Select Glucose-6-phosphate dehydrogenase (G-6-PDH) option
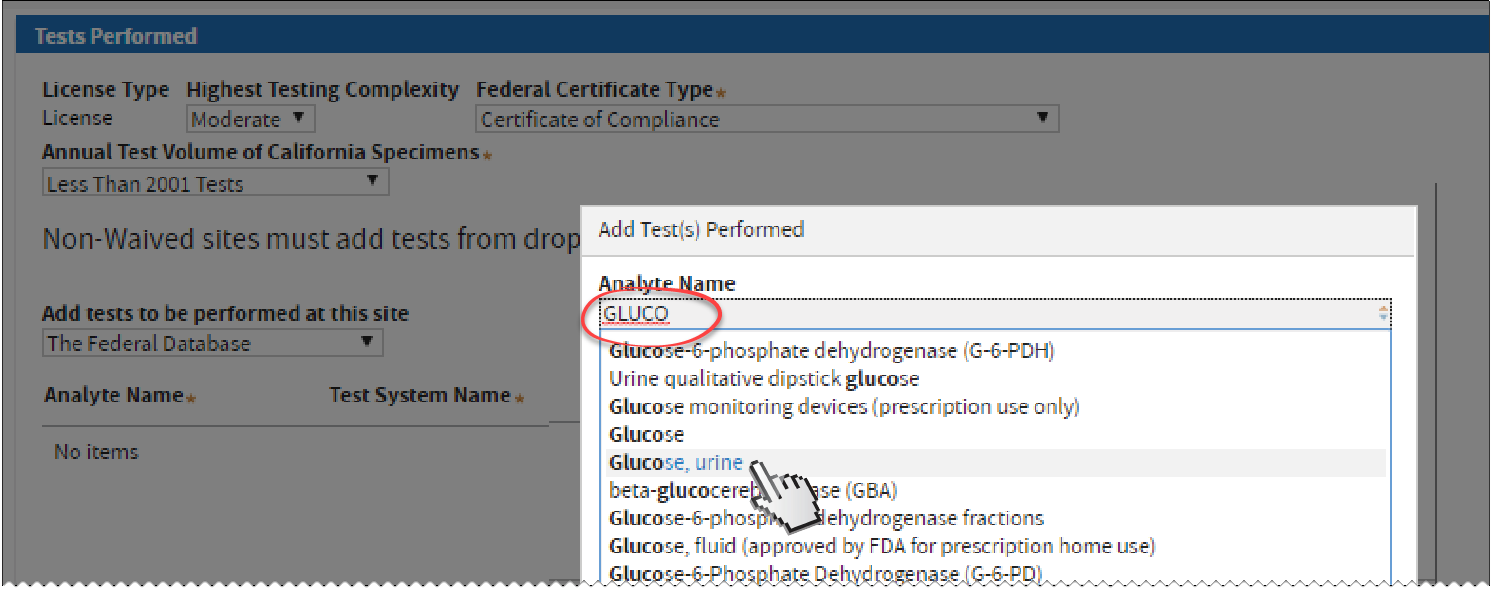Image resolution: width=1493 pixels, height=592 pixels. (831, 351)
